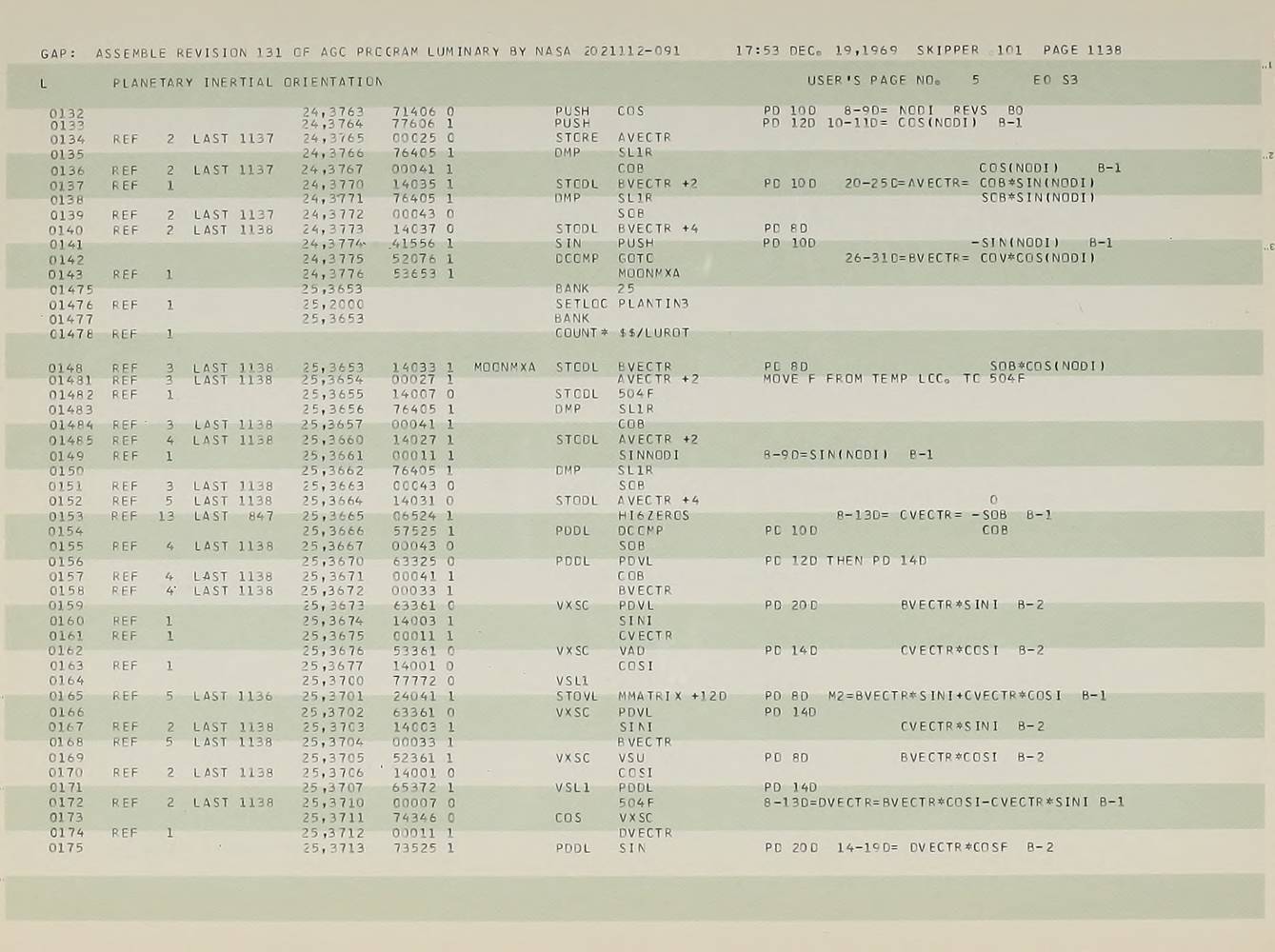This screenshot has height=952, width=1275.
Task: Select comment '26-31D=BVECTR= COV*COS(NODI)'
Action: (x=969, y=258)
